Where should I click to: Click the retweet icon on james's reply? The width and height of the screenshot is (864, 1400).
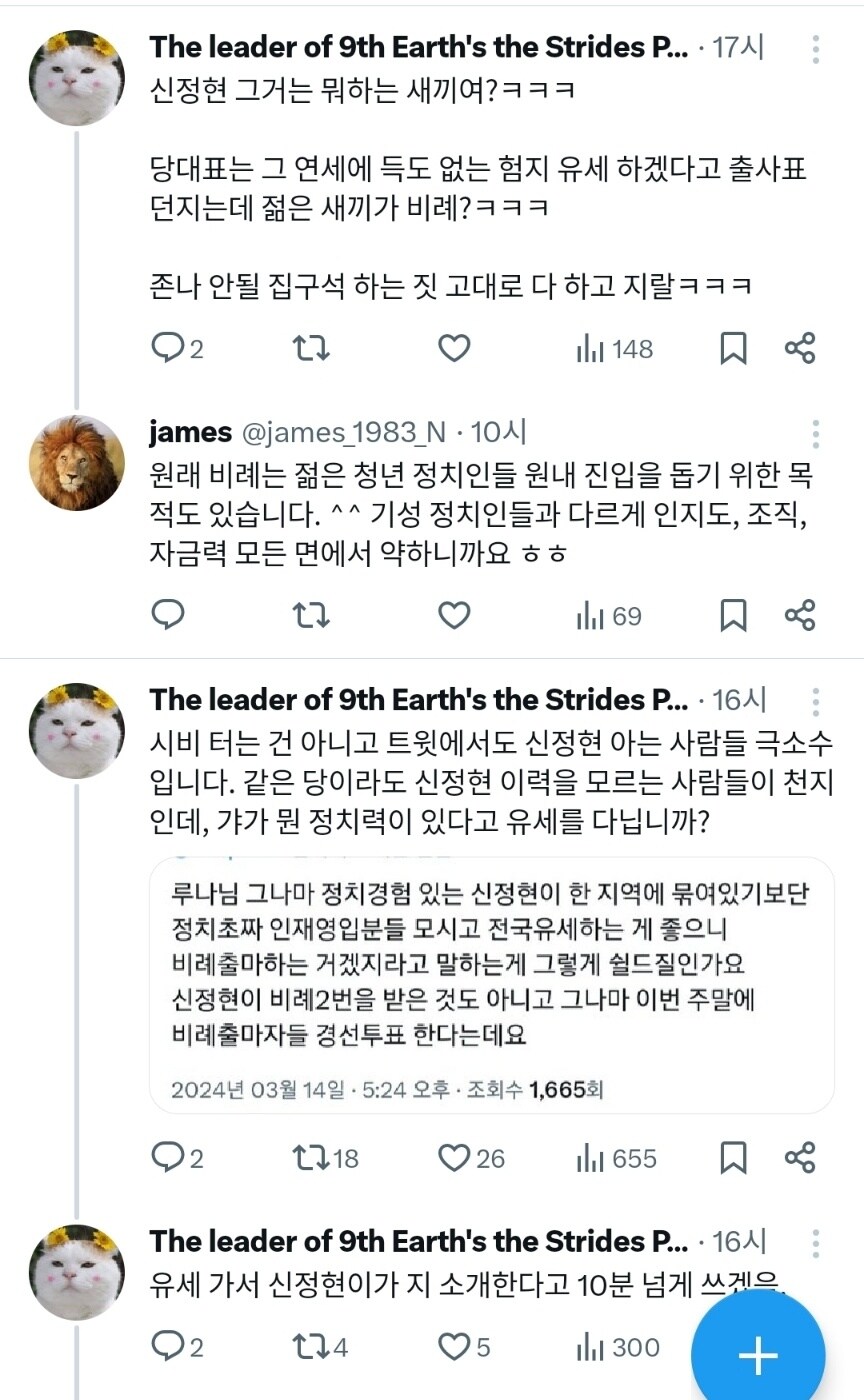310,615
